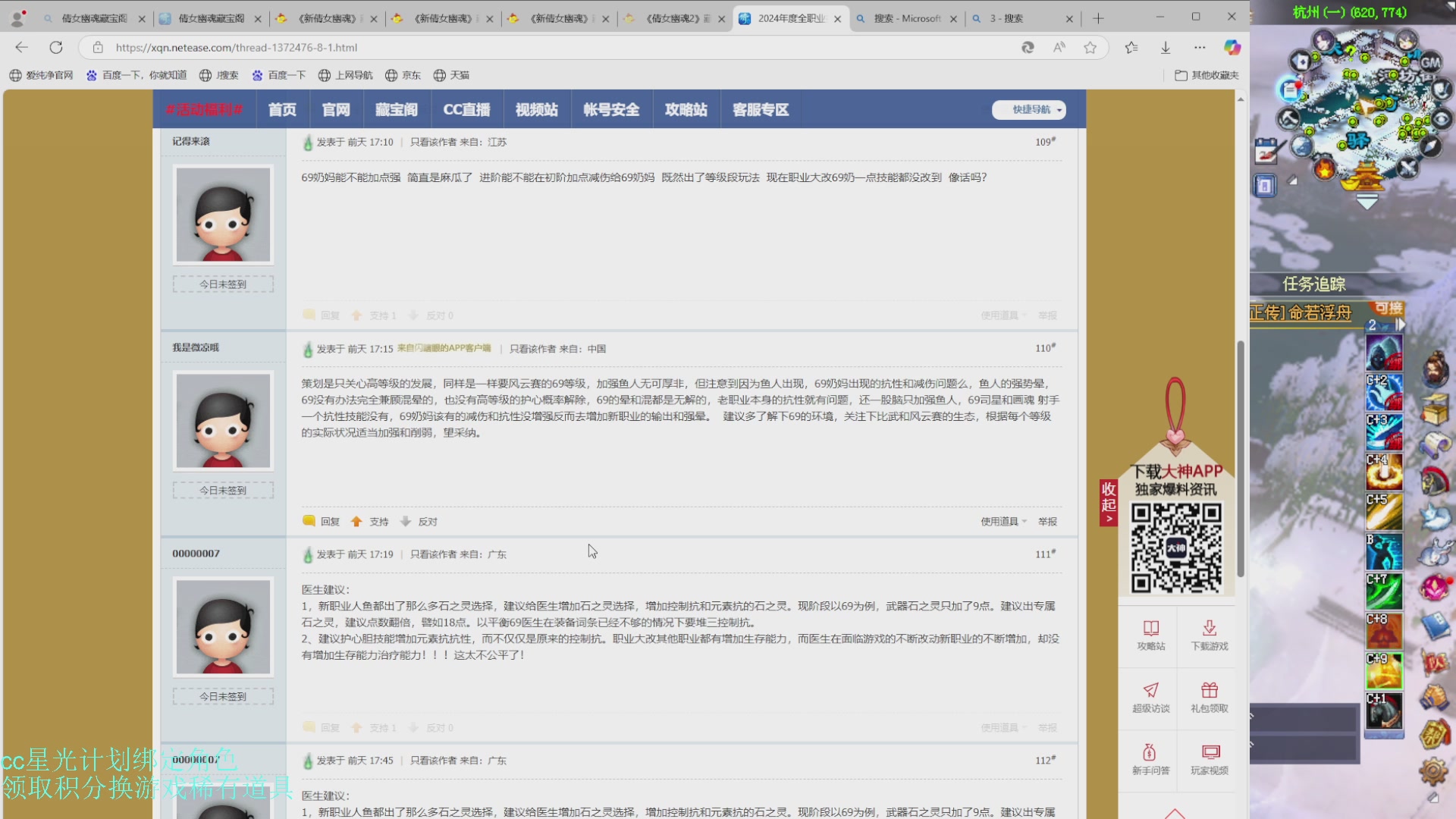
Task: Collapse the 收起 side panel
Action: (1109, 503)
